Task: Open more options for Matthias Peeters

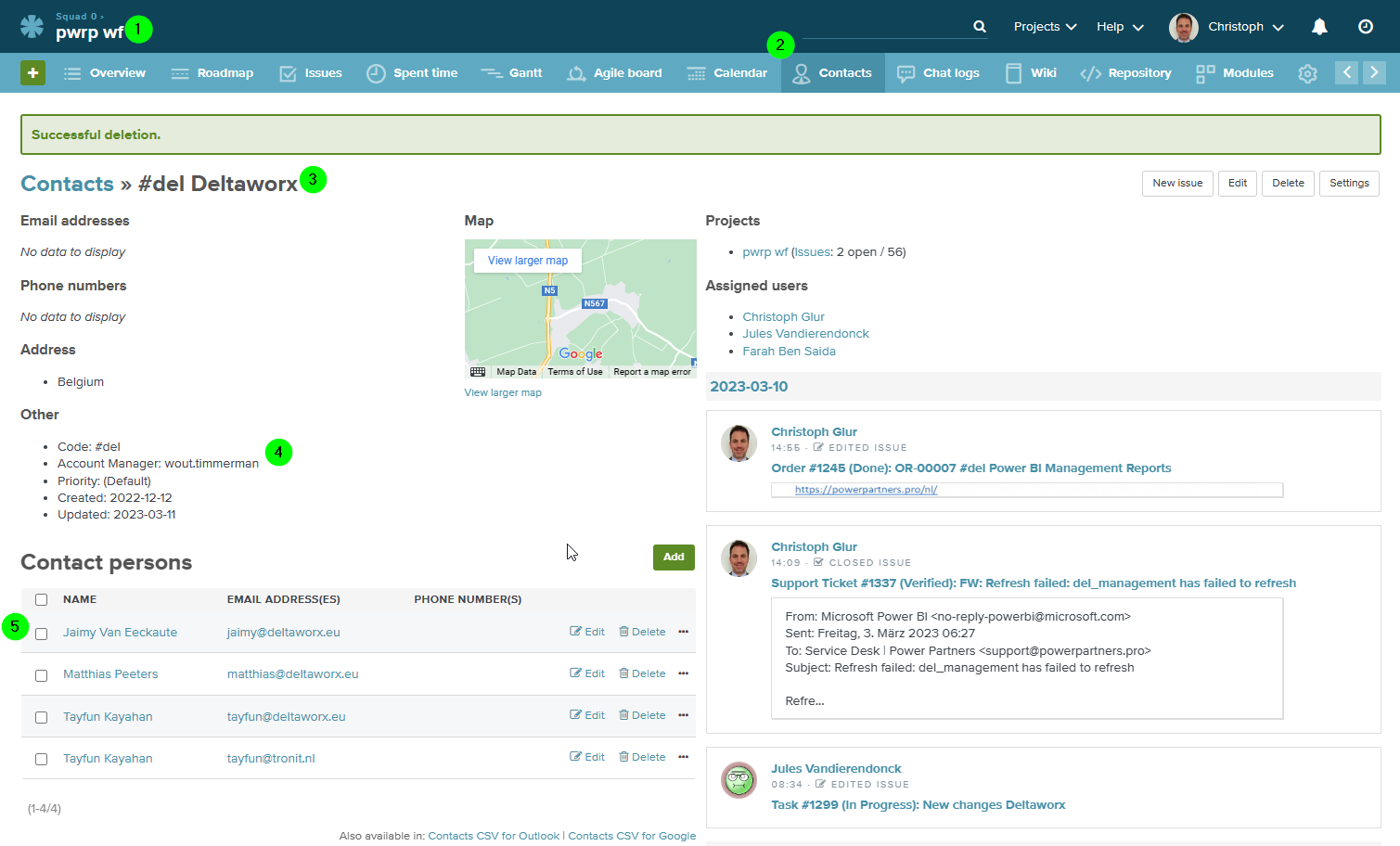Action: (684, 673)
